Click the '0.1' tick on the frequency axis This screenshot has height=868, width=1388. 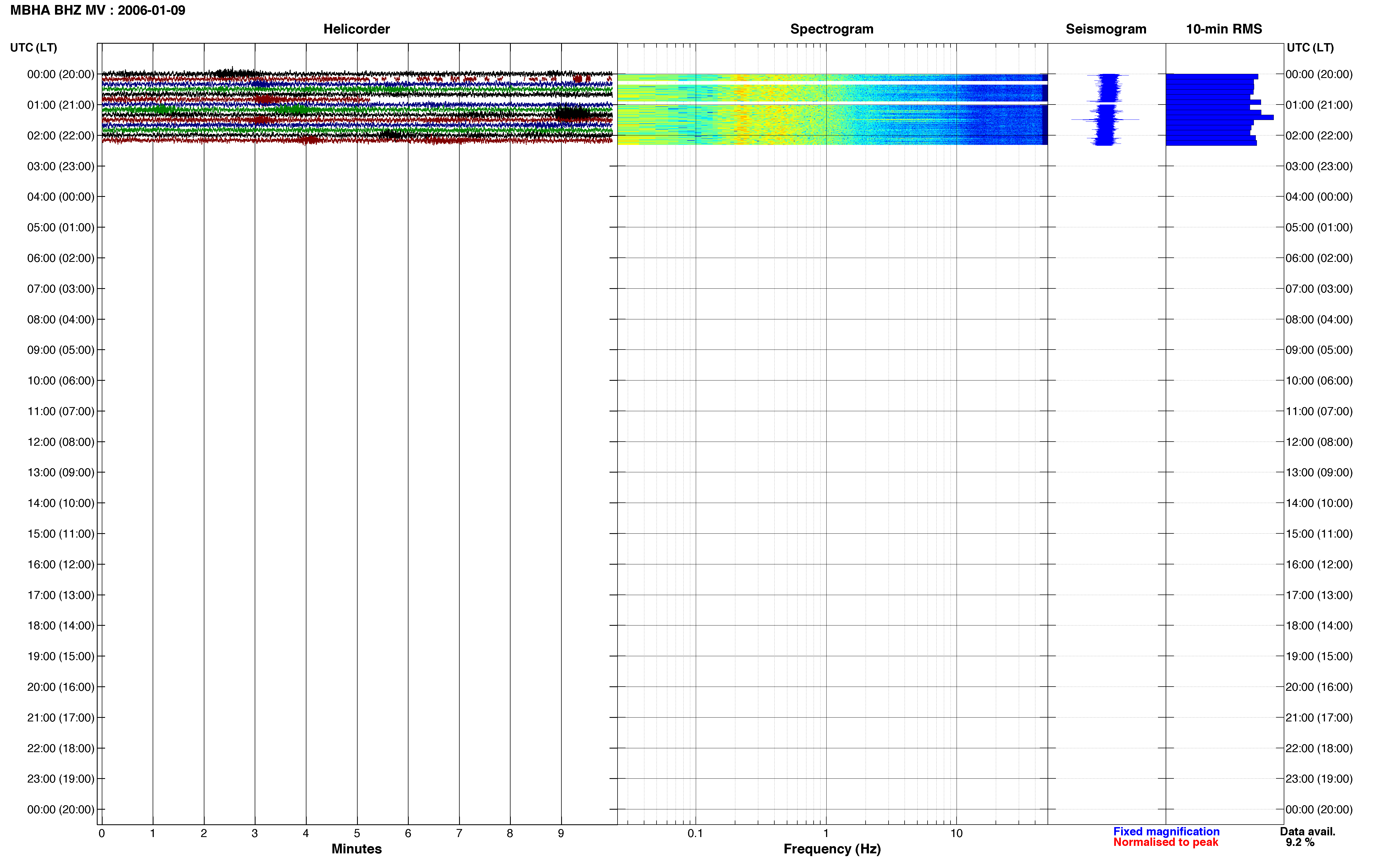(696, 833)
